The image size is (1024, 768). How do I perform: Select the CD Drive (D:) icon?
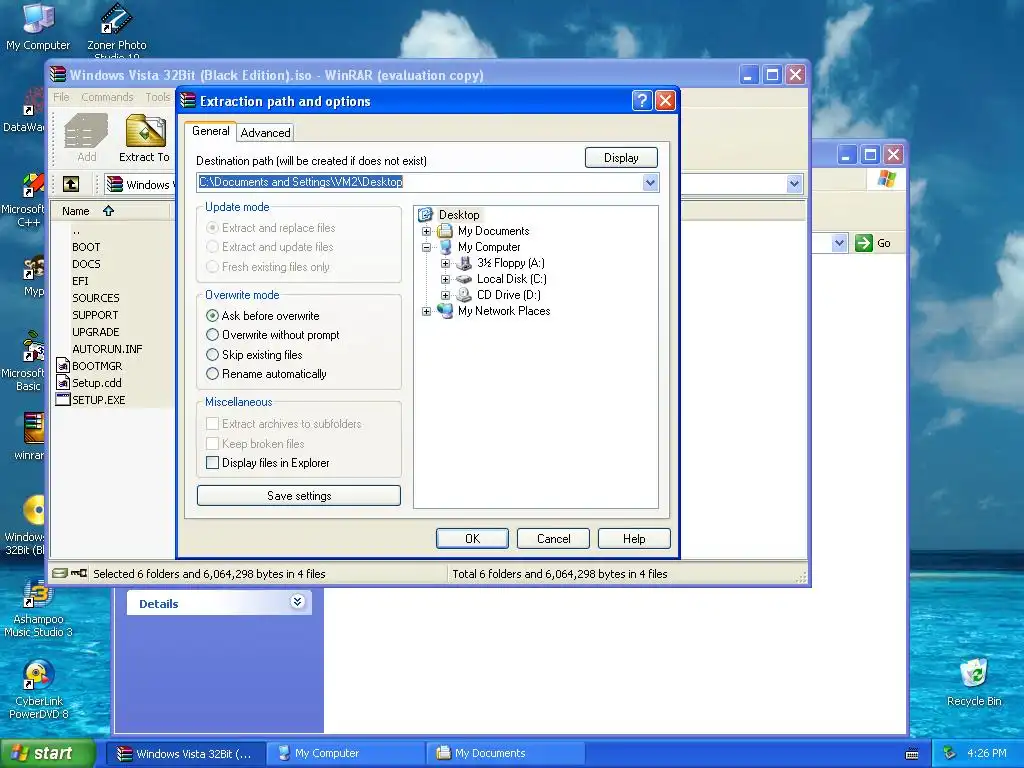[464, 295]
